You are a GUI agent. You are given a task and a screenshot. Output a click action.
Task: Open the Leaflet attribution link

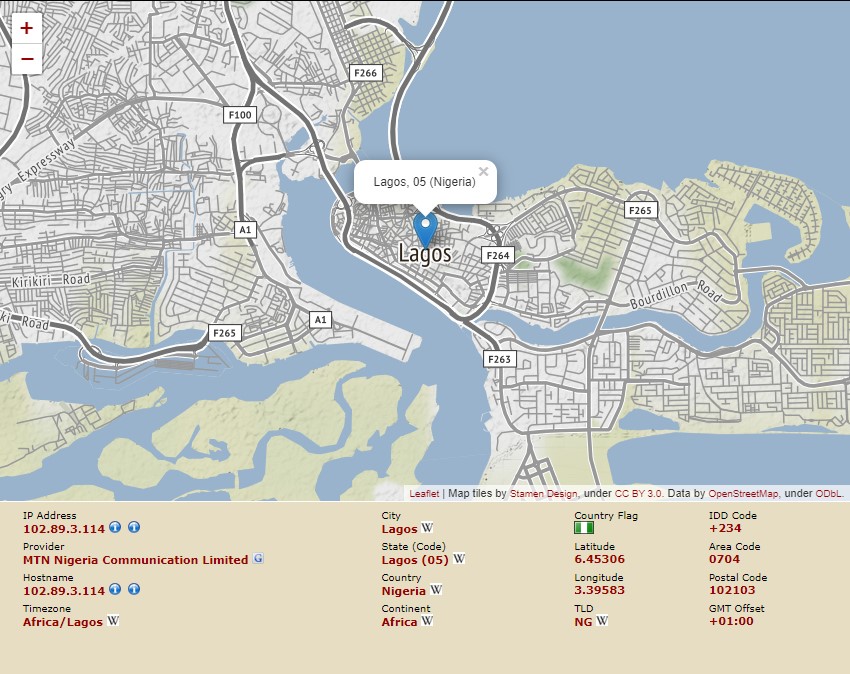tap(424, 494)
